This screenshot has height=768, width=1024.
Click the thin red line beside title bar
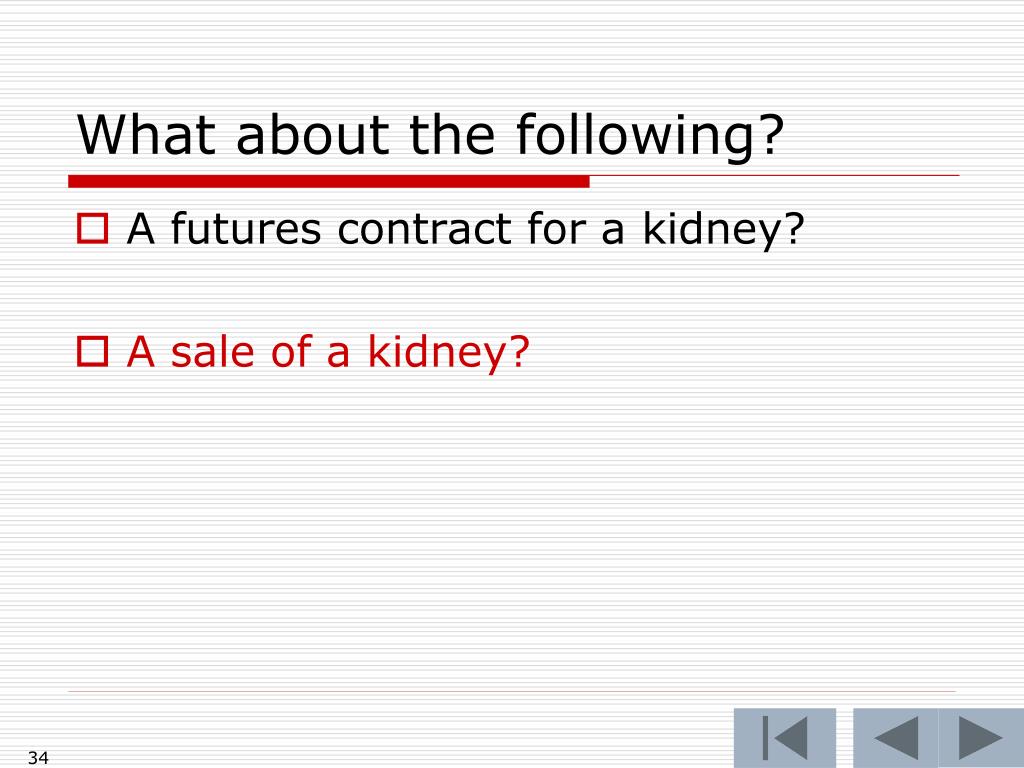pos(775,176)
